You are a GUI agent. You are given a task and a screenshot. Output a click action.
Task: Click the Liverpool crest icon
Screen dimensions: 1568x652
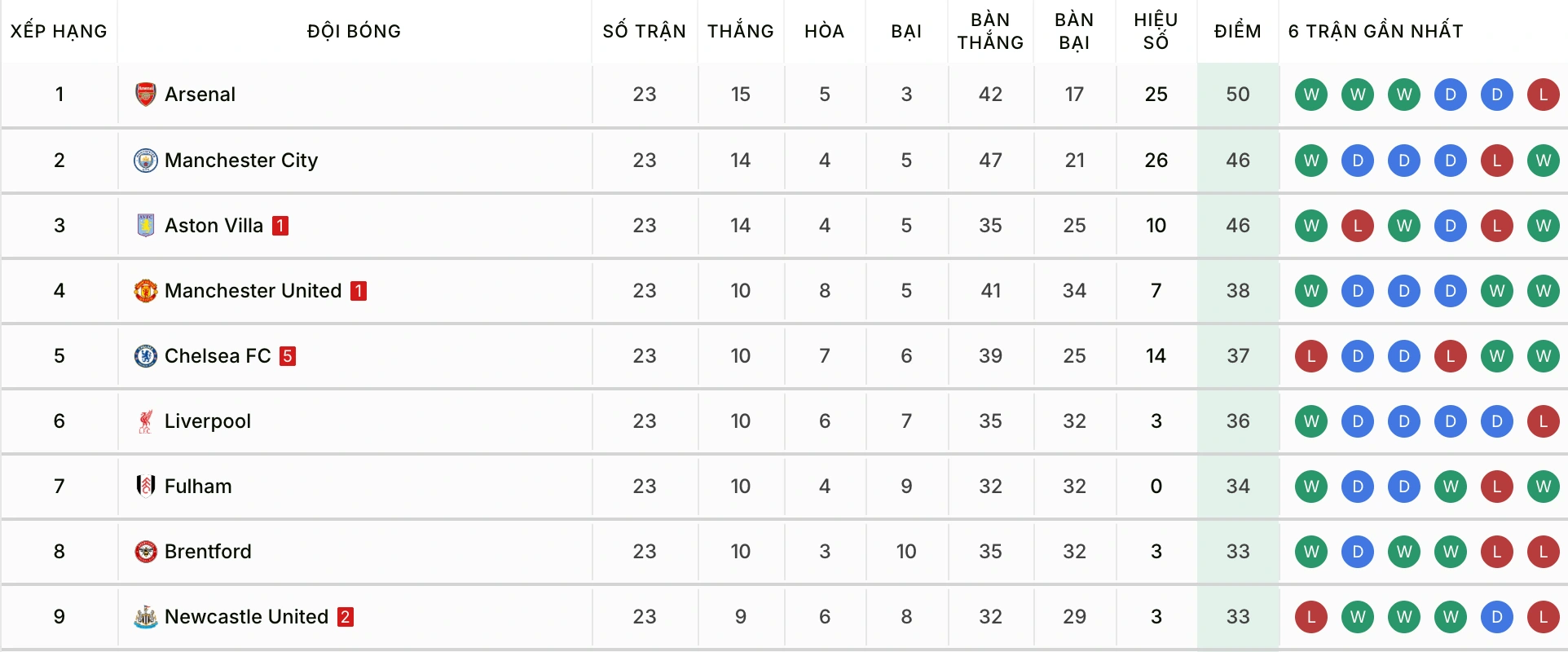145,421
